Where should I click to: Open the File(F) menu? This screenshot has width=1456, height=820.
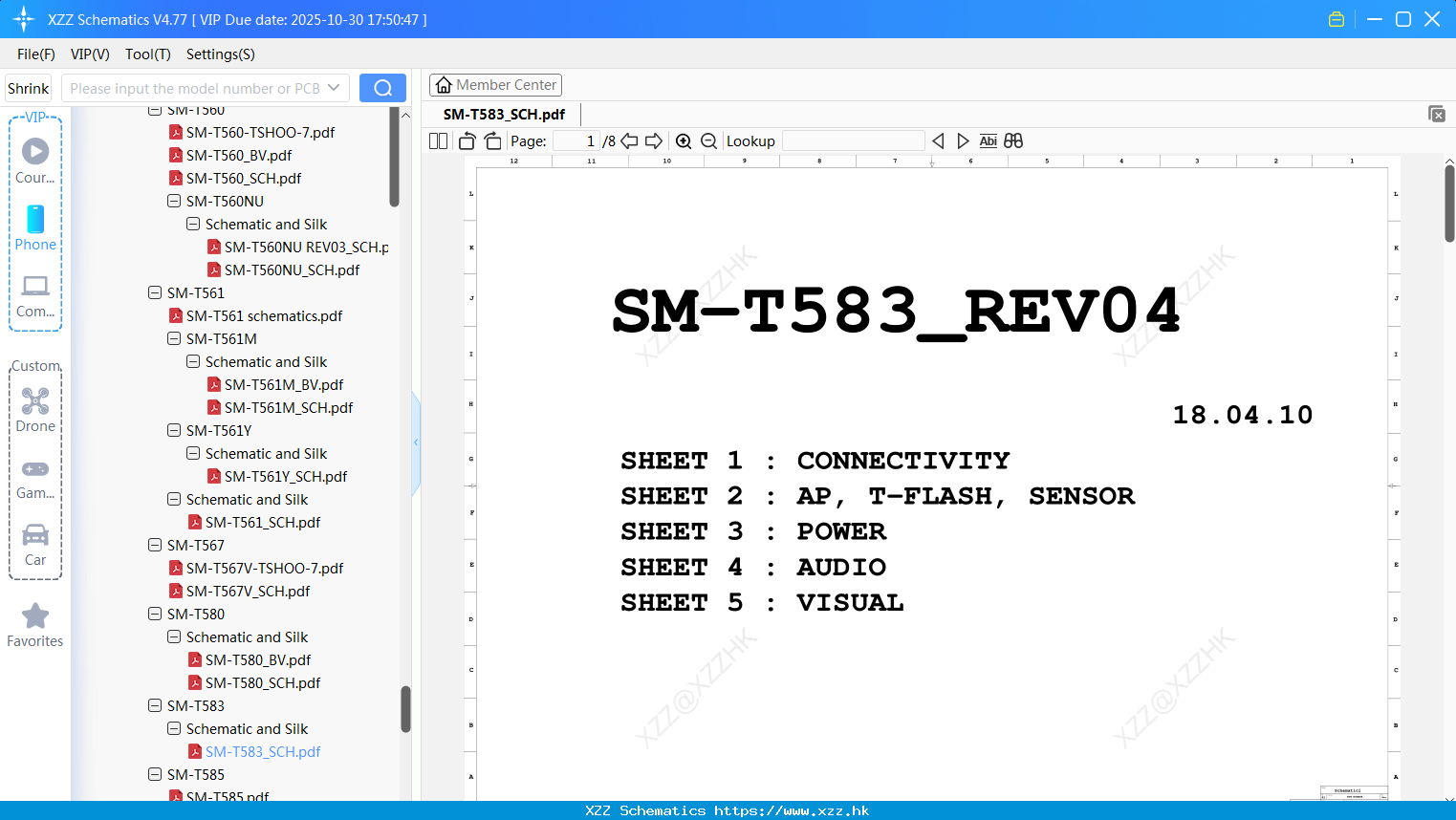tap(36, 54)
